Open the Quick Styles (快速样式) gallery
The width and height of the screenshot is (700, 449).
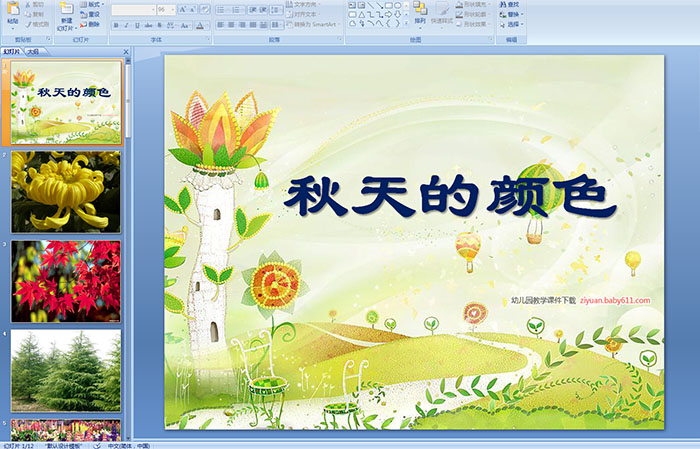(x=442, y=14)
